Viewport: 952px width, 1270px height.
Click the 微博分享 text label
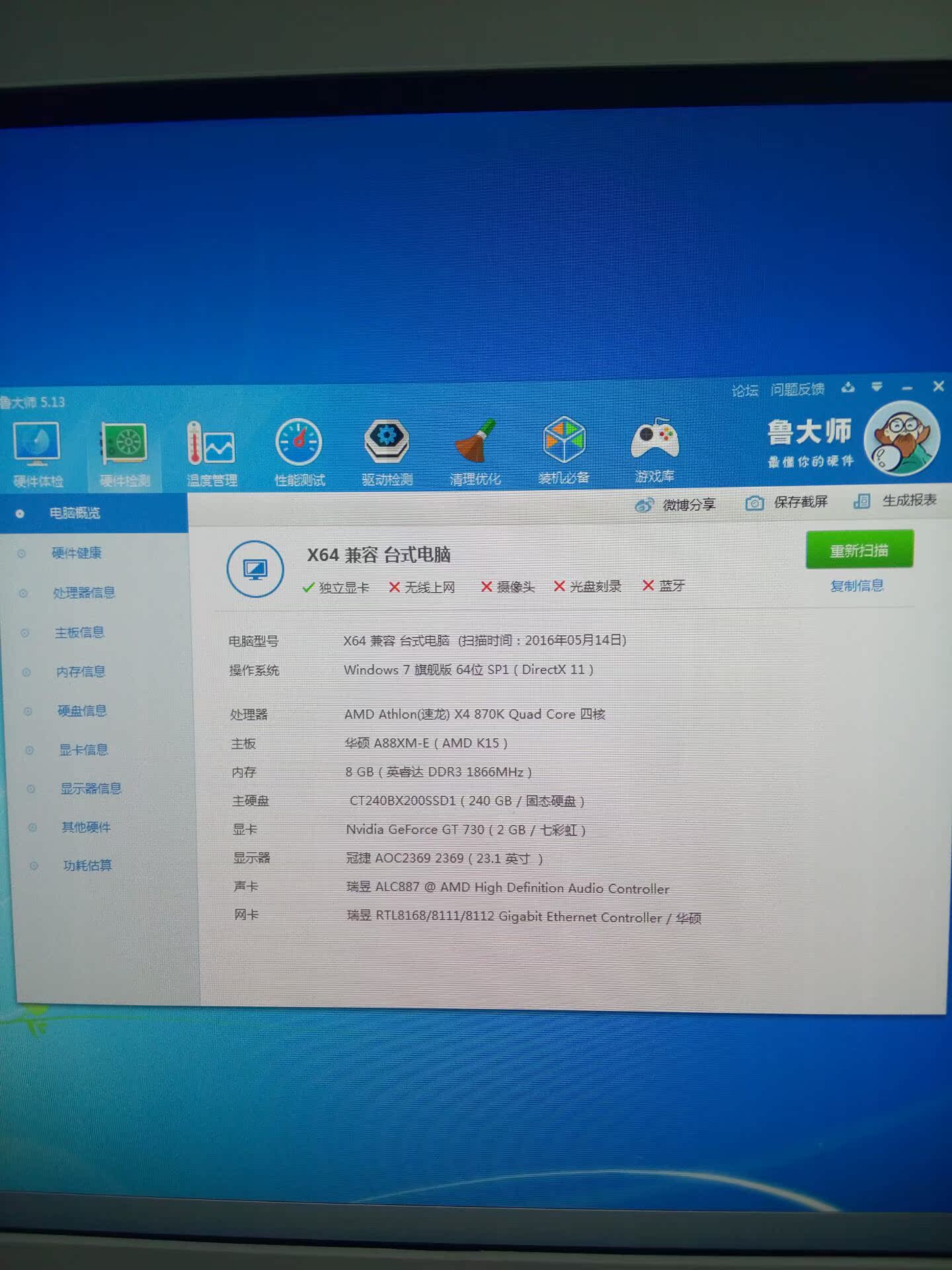[x=690, y=505]
